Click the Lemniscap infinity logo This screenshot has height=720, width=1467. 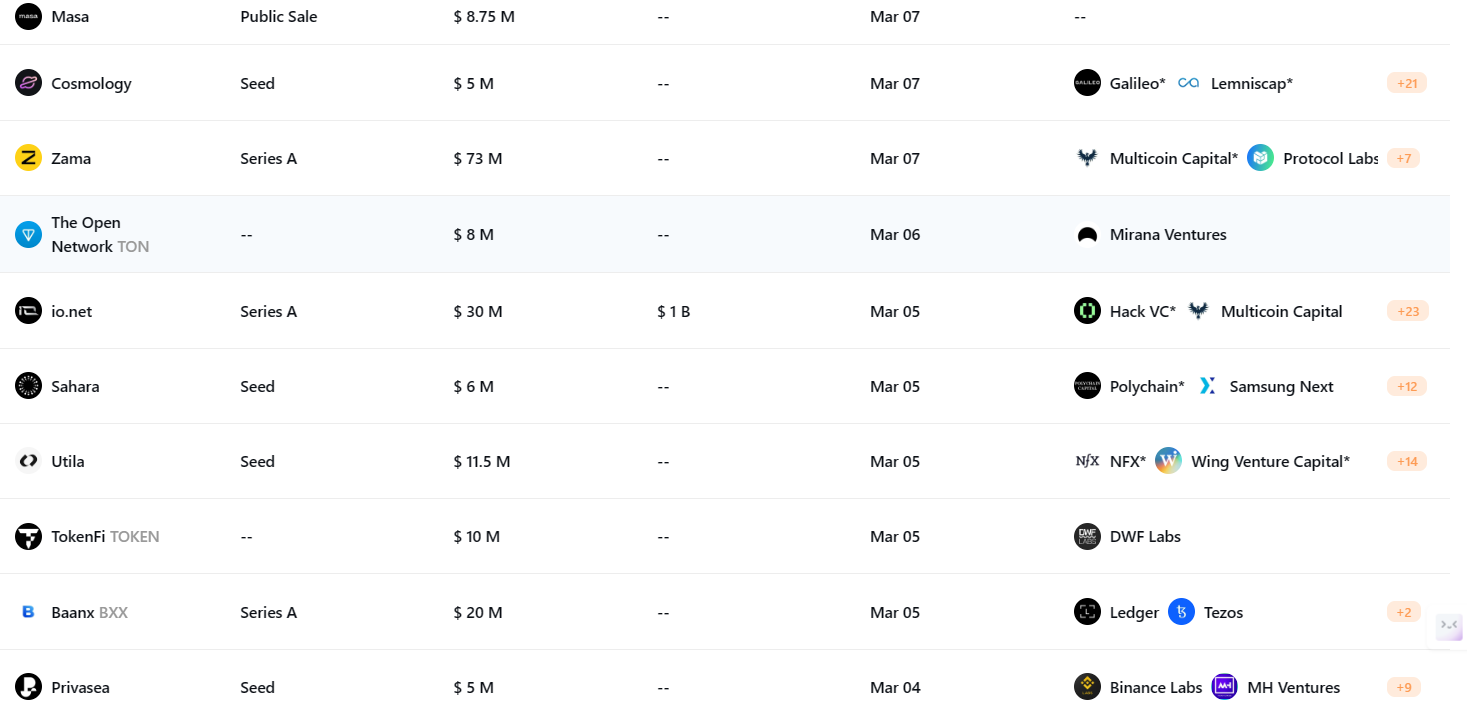click(1188, 83)
